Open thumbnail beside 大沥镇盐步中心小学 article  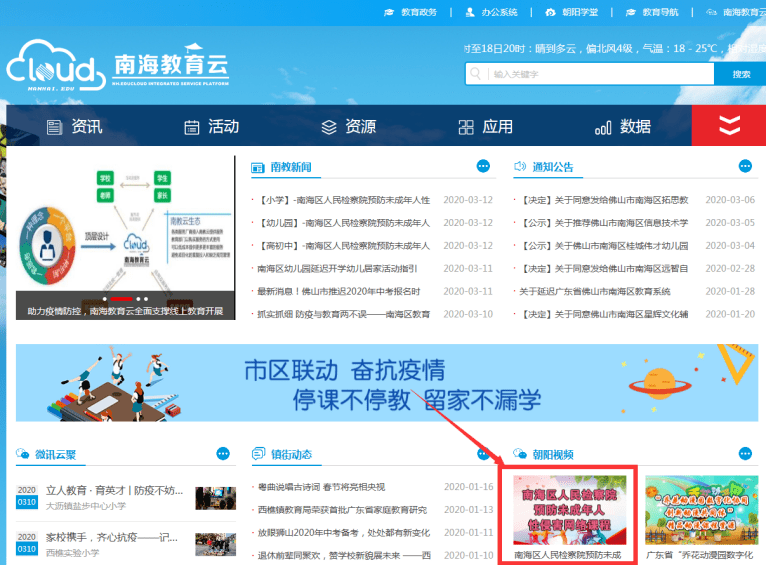tap(215, 498)
